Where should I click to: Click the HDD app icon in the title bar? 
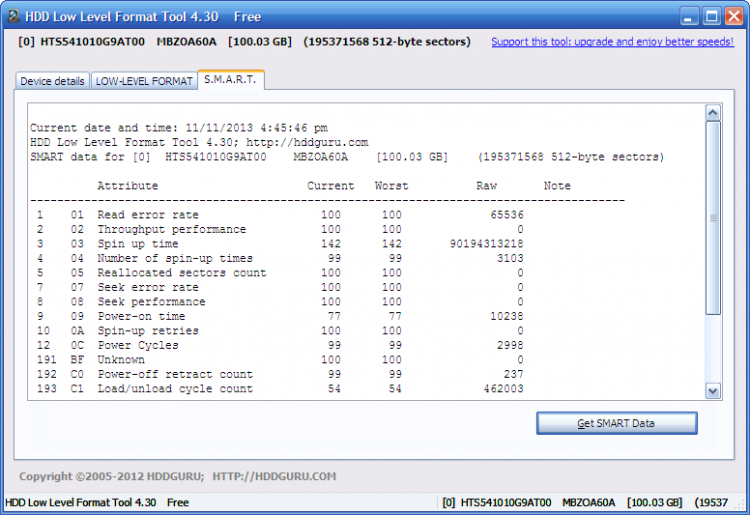13,16
